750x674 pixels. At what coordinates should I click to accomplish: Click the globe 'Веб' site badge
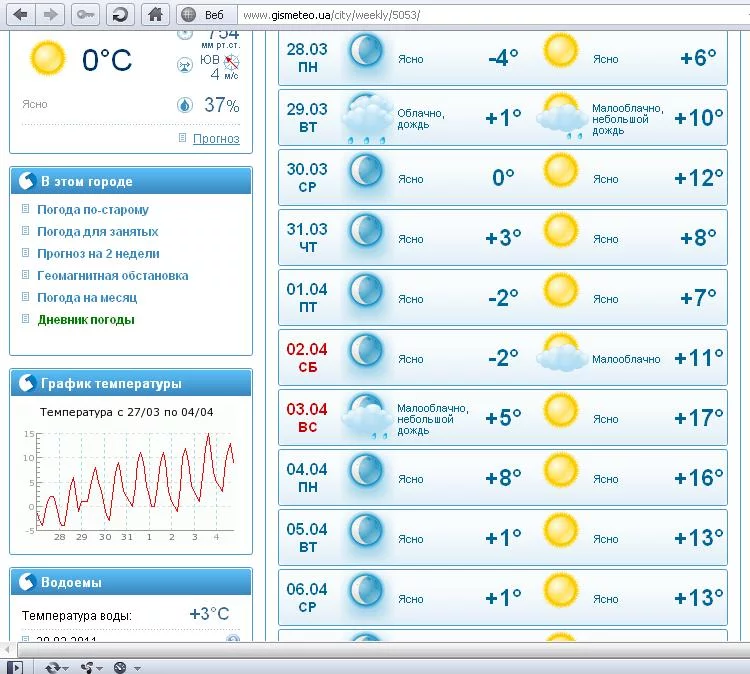pos(205,15)
